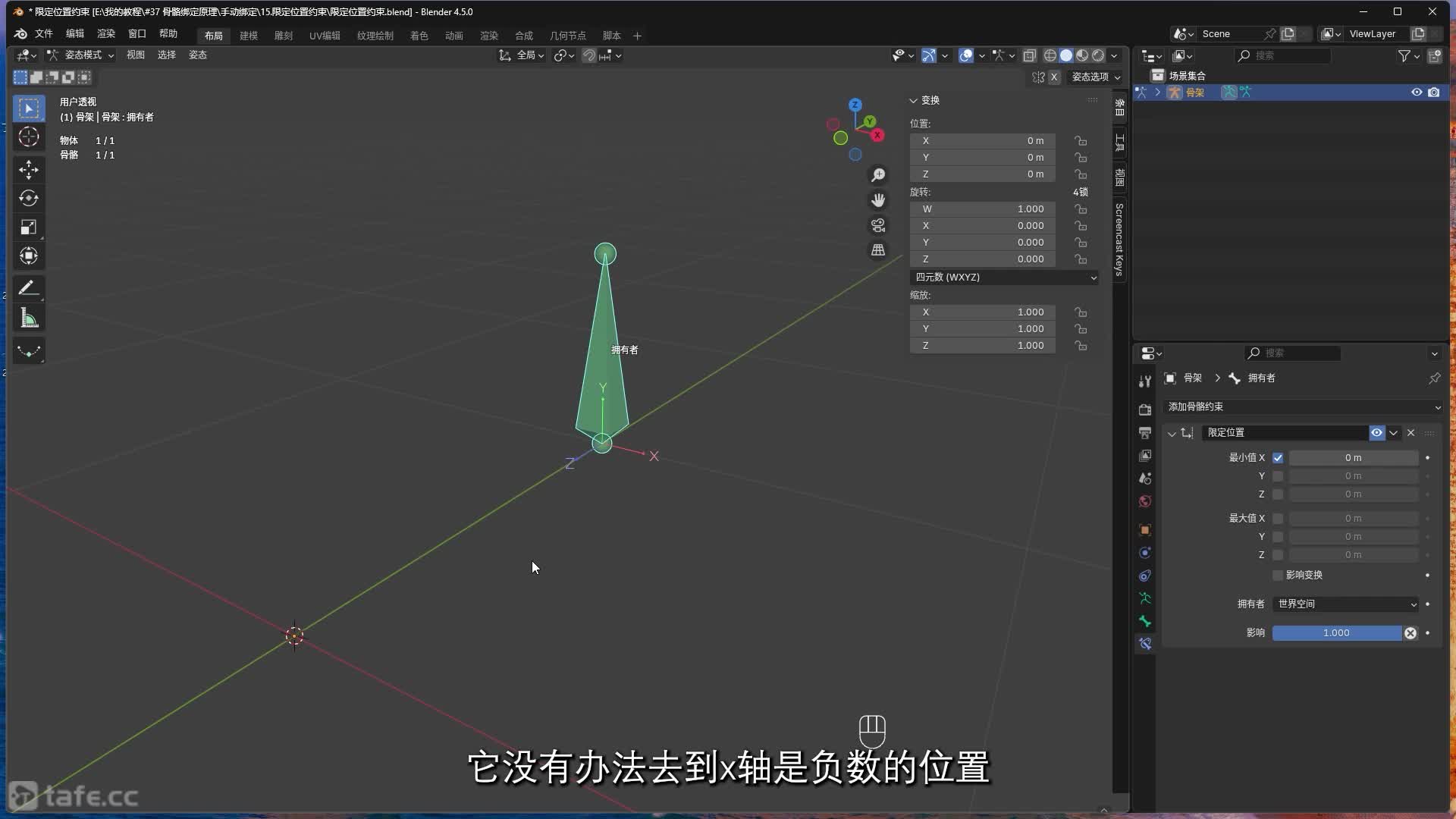The width and height of the screenshot is (1456, 819).
Task: Toggle viewport gizmos button
Action: [x=929, y=55]
